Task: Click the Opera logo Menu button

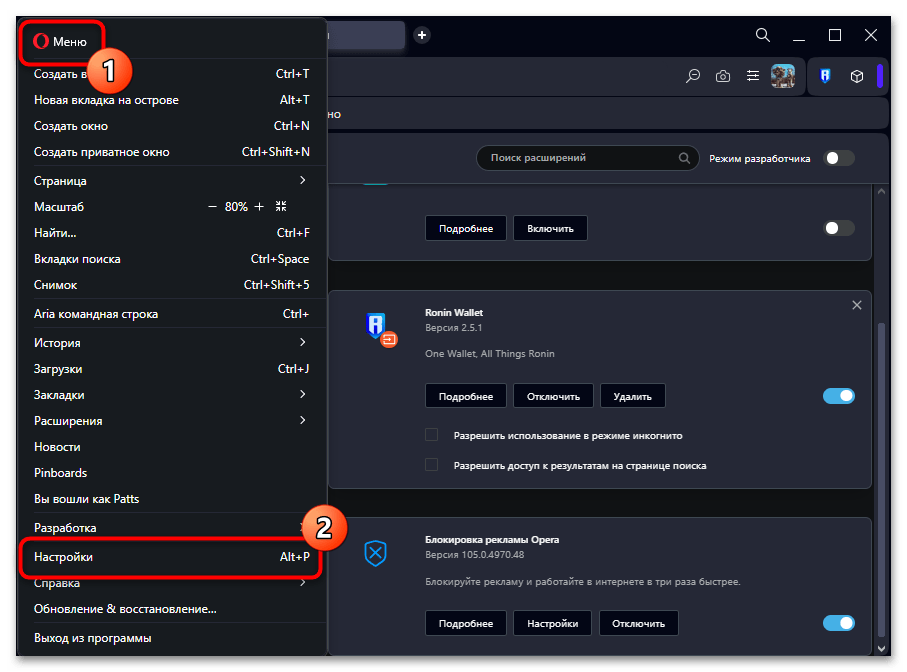Action: click(60, 42)
